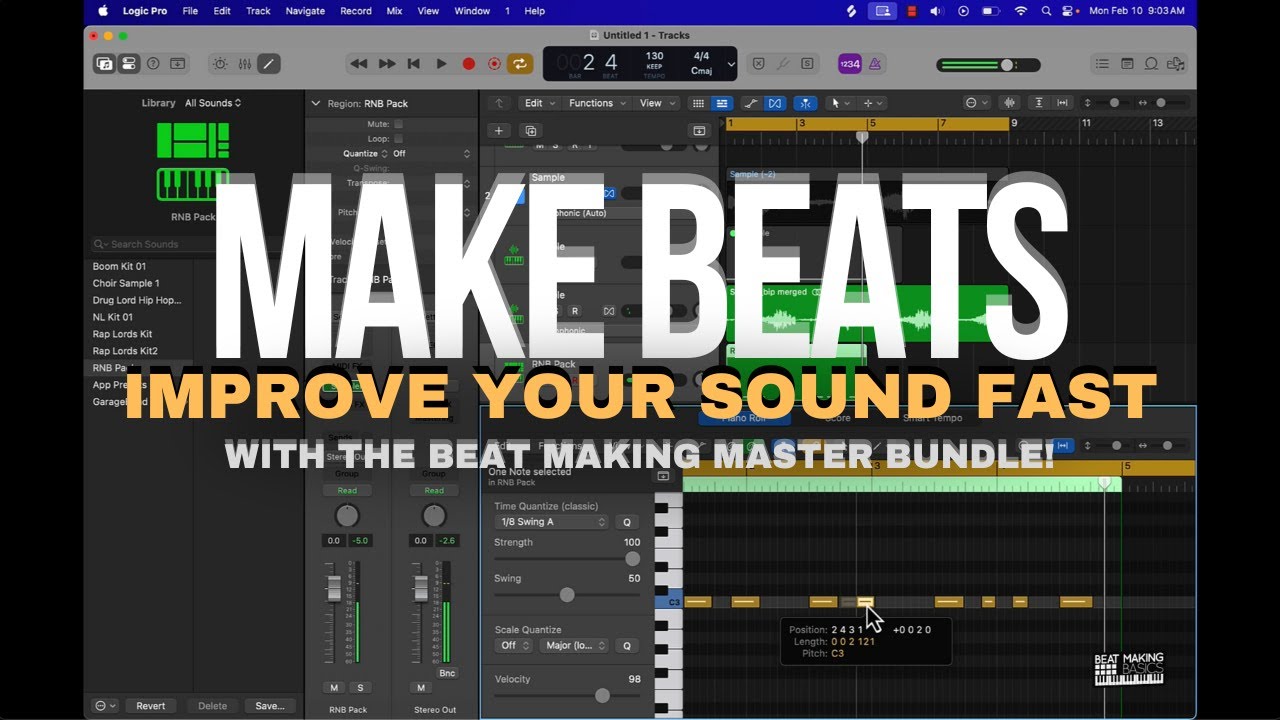The height and width of the screenshot is (720, 1280).
Task: Open the Quantize Off popup in Region inspector
Action: point(431,154)
